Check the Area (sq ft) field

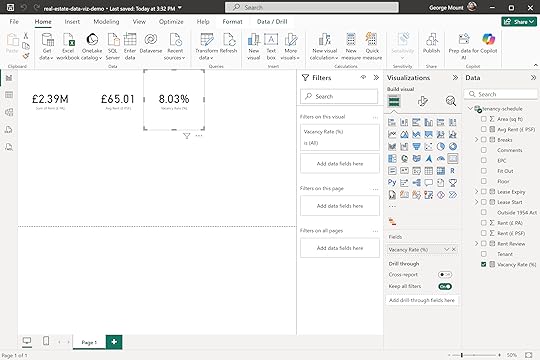click(484, 119)
